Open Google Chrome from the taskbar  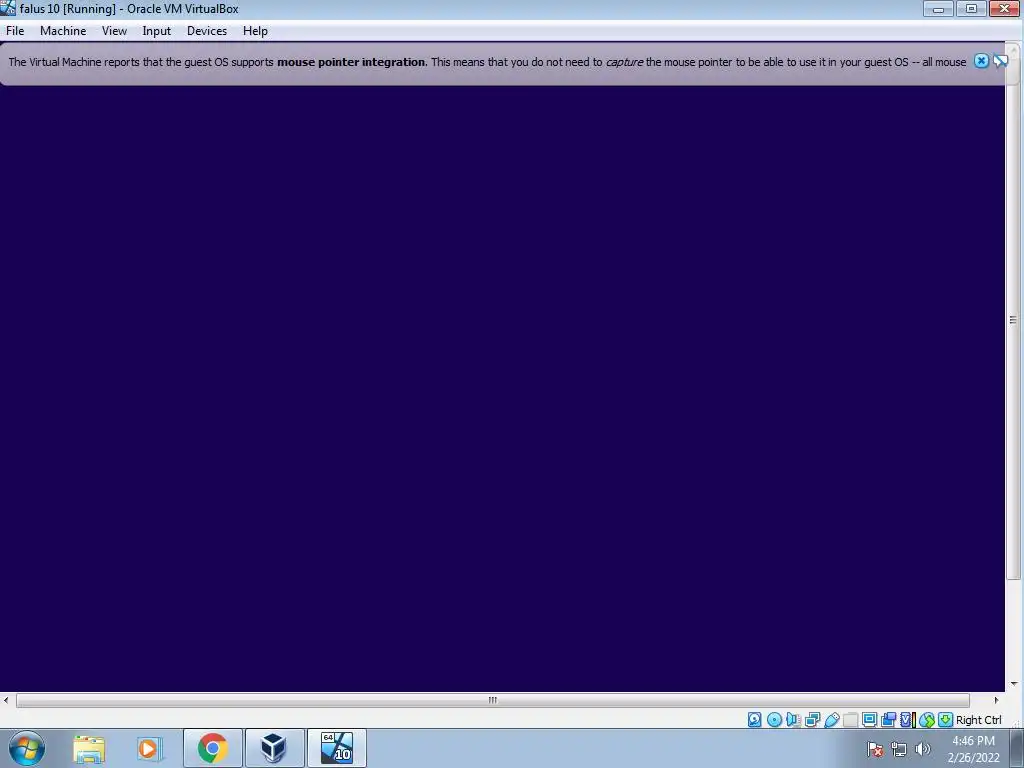point(212,748)
